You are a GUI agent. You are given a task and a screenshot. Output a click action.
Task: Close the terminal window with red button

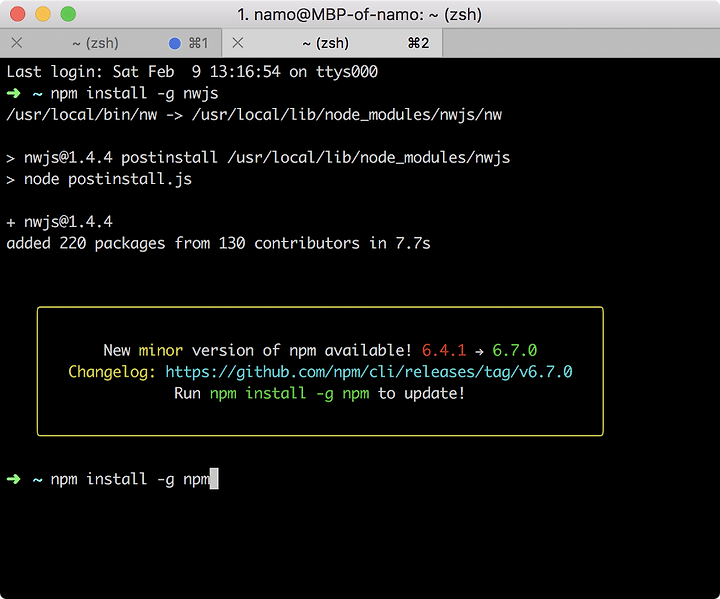pyautogui.click(x=17, y=14)
